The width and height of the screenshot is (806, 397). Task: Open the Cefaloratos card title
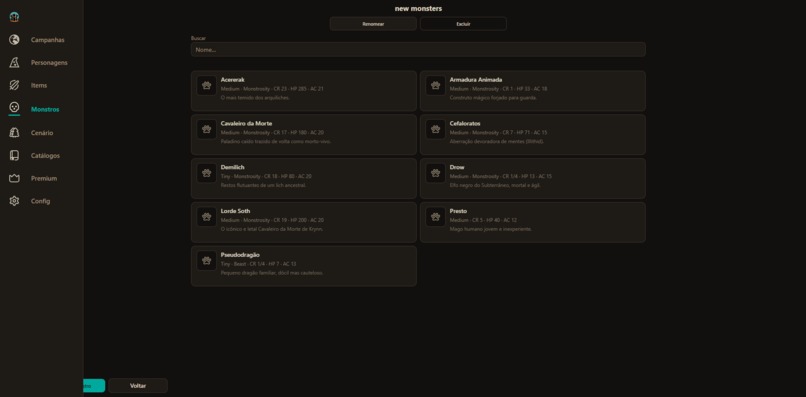click(465, 123)
